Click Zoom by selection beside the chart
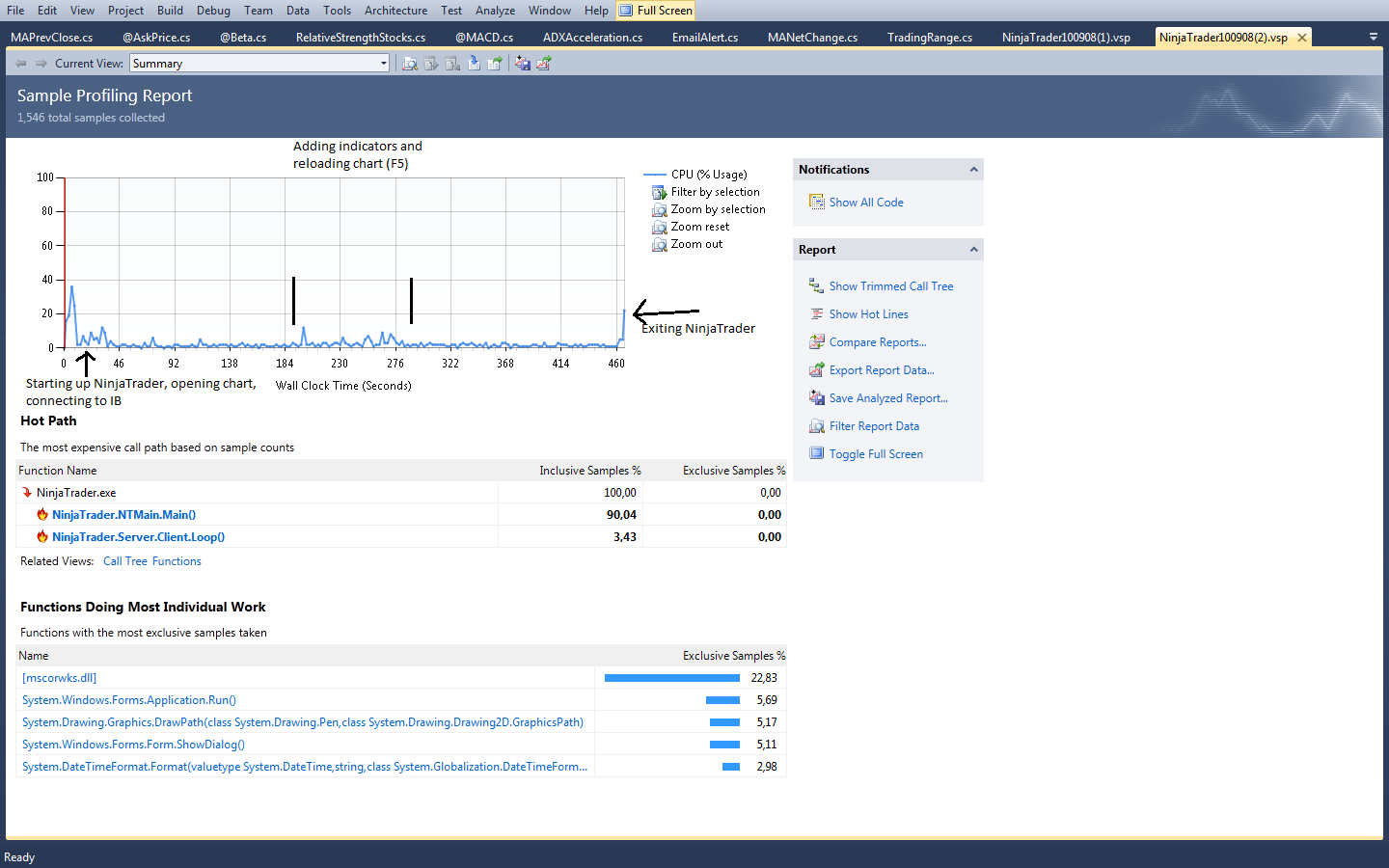This screenshot has height=868, width=1389. (718, 209)
